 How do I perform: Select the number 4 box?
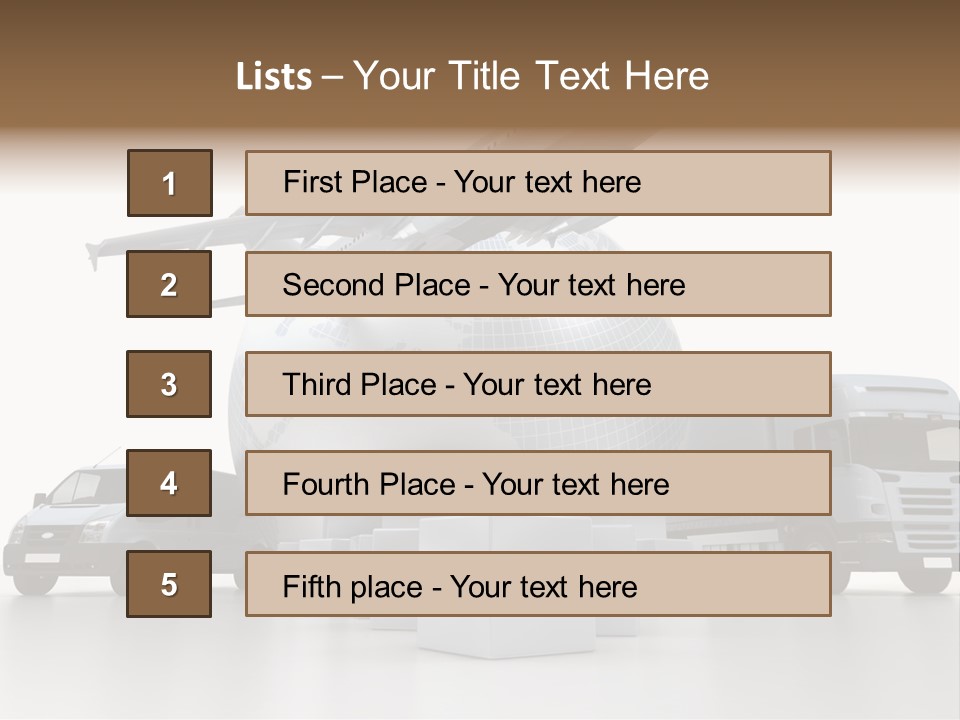tap(169, 484)
